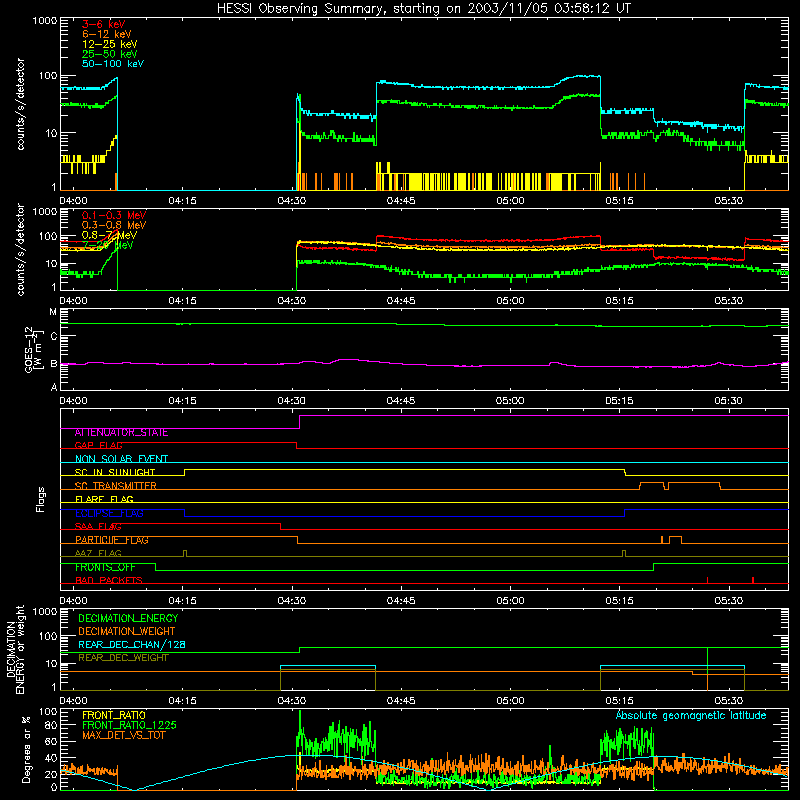800x800 pixels.
Task: Click the DECIMATION_WEIGHT legend label
Action: 127,631
